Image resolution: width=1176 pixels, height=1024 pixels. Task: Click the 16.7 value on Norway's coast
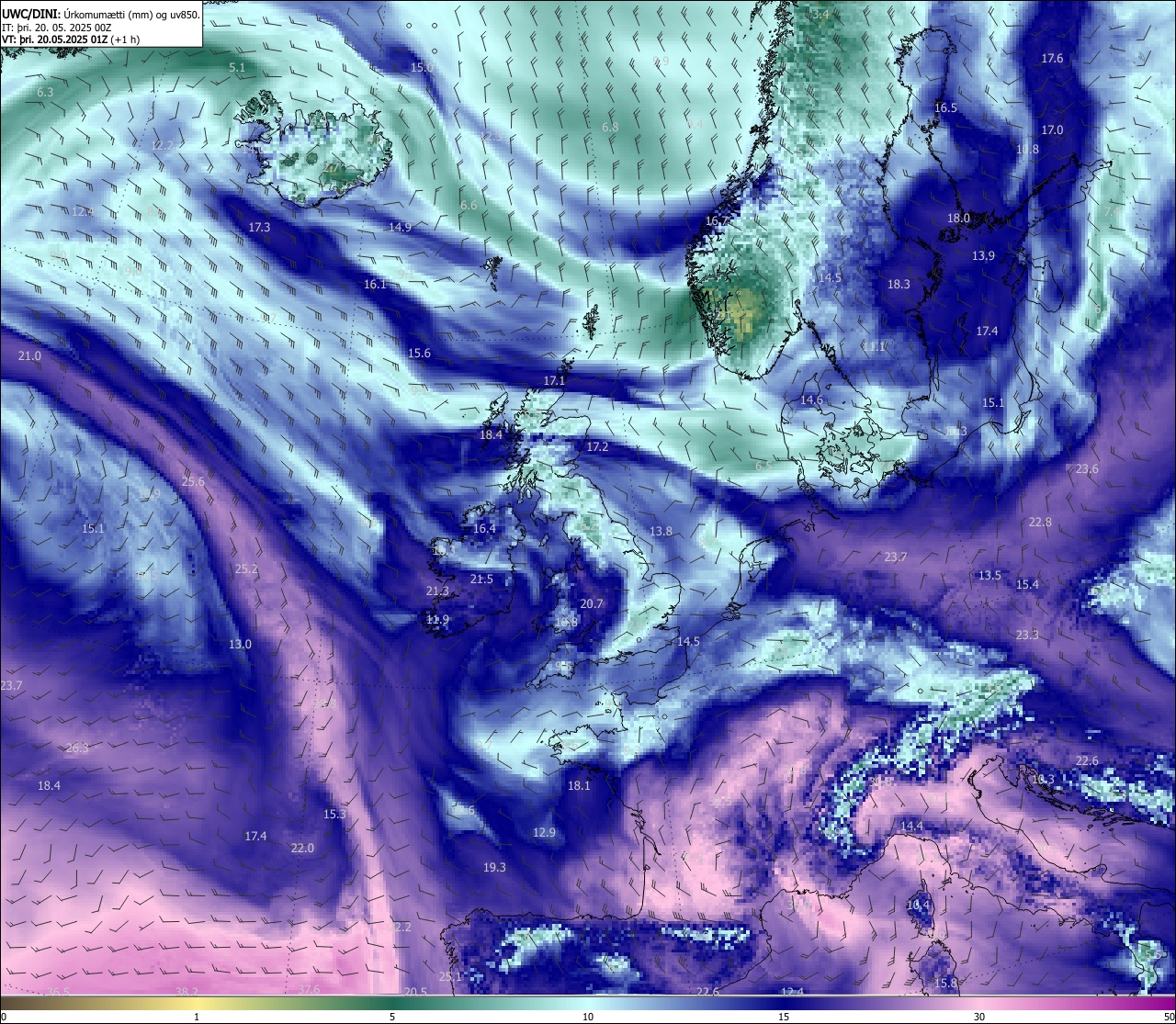click(x=717, y=221)
